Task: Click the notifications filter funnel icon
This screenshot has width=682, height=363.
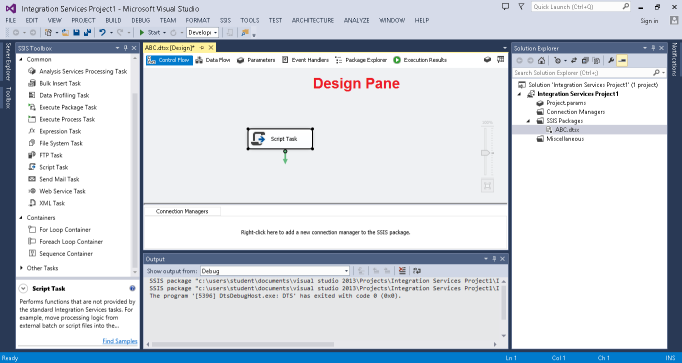Action: [x=522, y=7]
